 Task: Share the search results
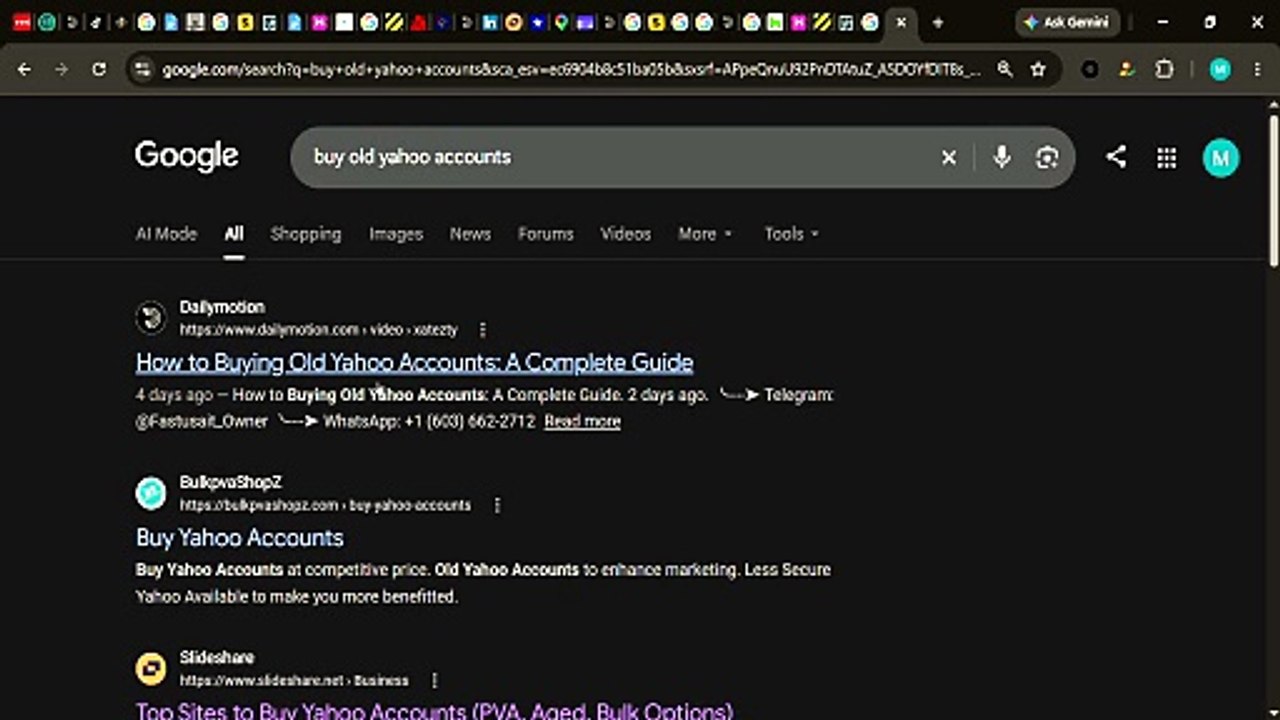point(1116,157)
